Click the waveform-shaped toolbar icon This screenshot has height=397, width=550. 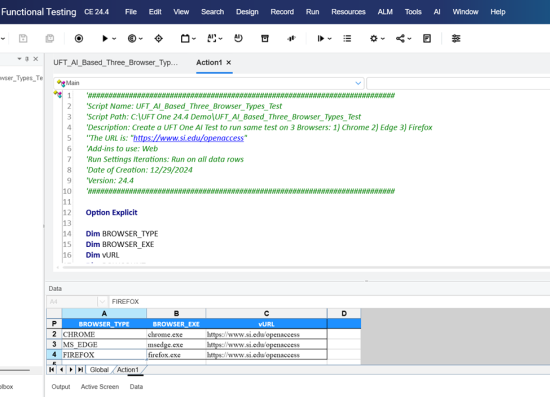pos(291,38)
